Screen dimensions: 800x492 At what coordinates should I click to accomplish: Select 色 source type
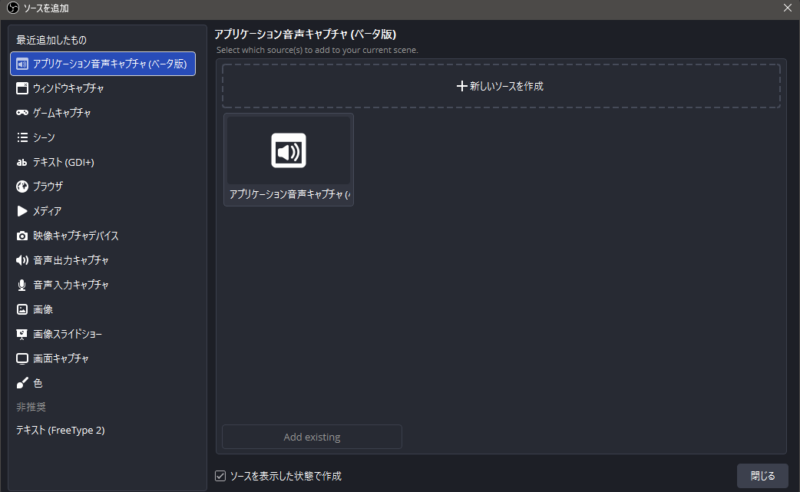103,383
